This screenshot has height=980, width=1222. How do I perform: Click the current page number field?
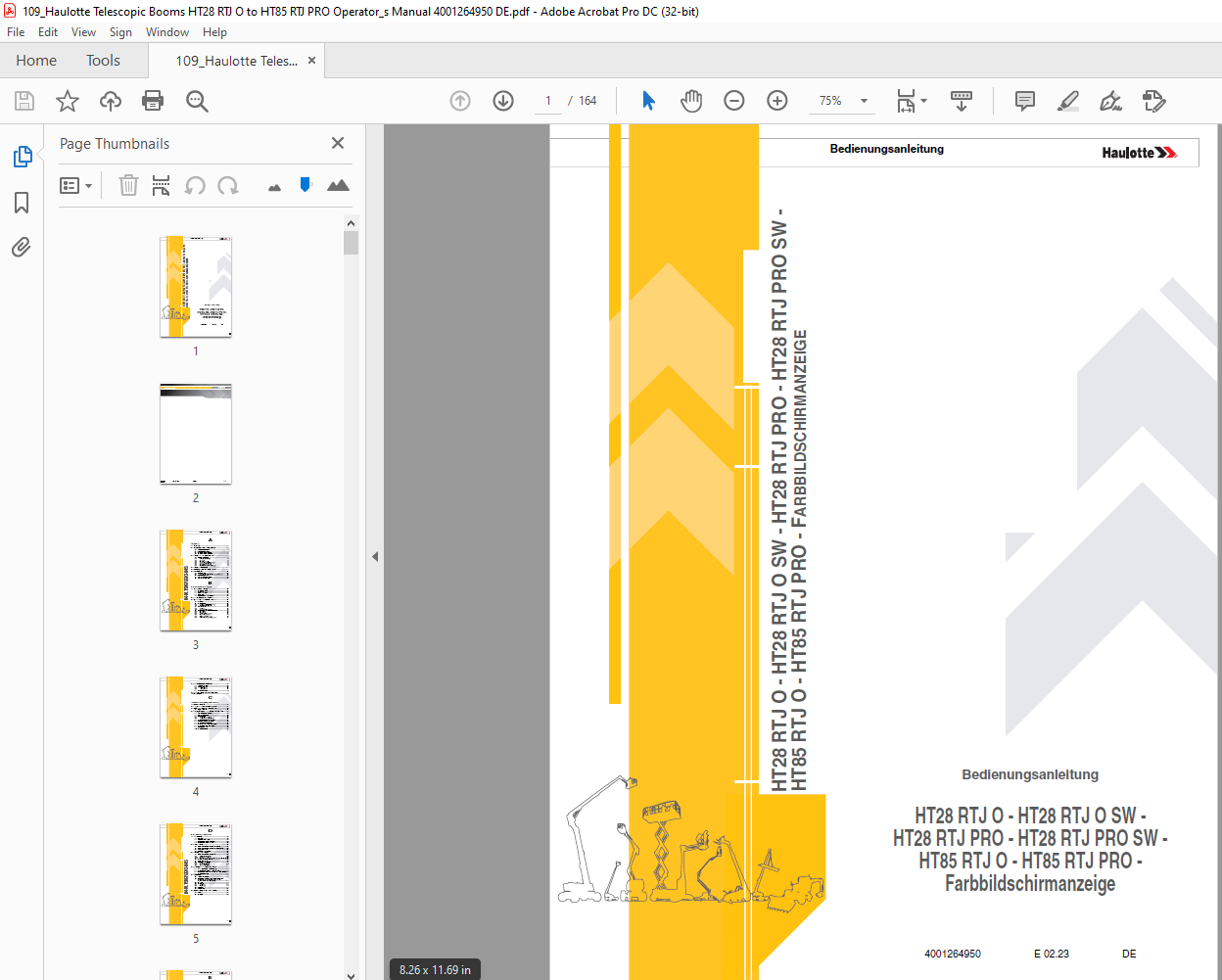click(548, 101)
